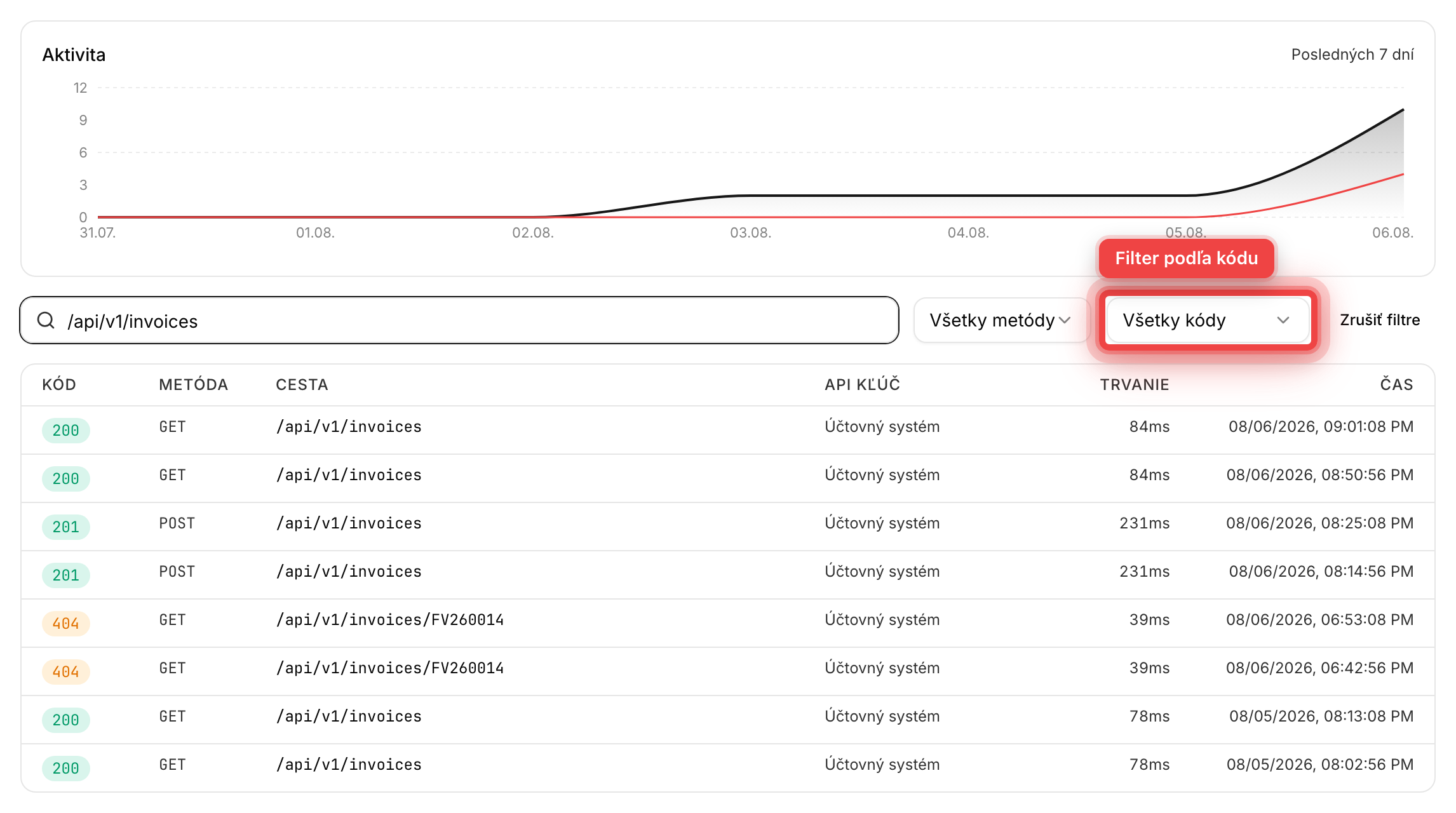Click timestamp 08/06/2026, 09:01:08 PM

1321,427
